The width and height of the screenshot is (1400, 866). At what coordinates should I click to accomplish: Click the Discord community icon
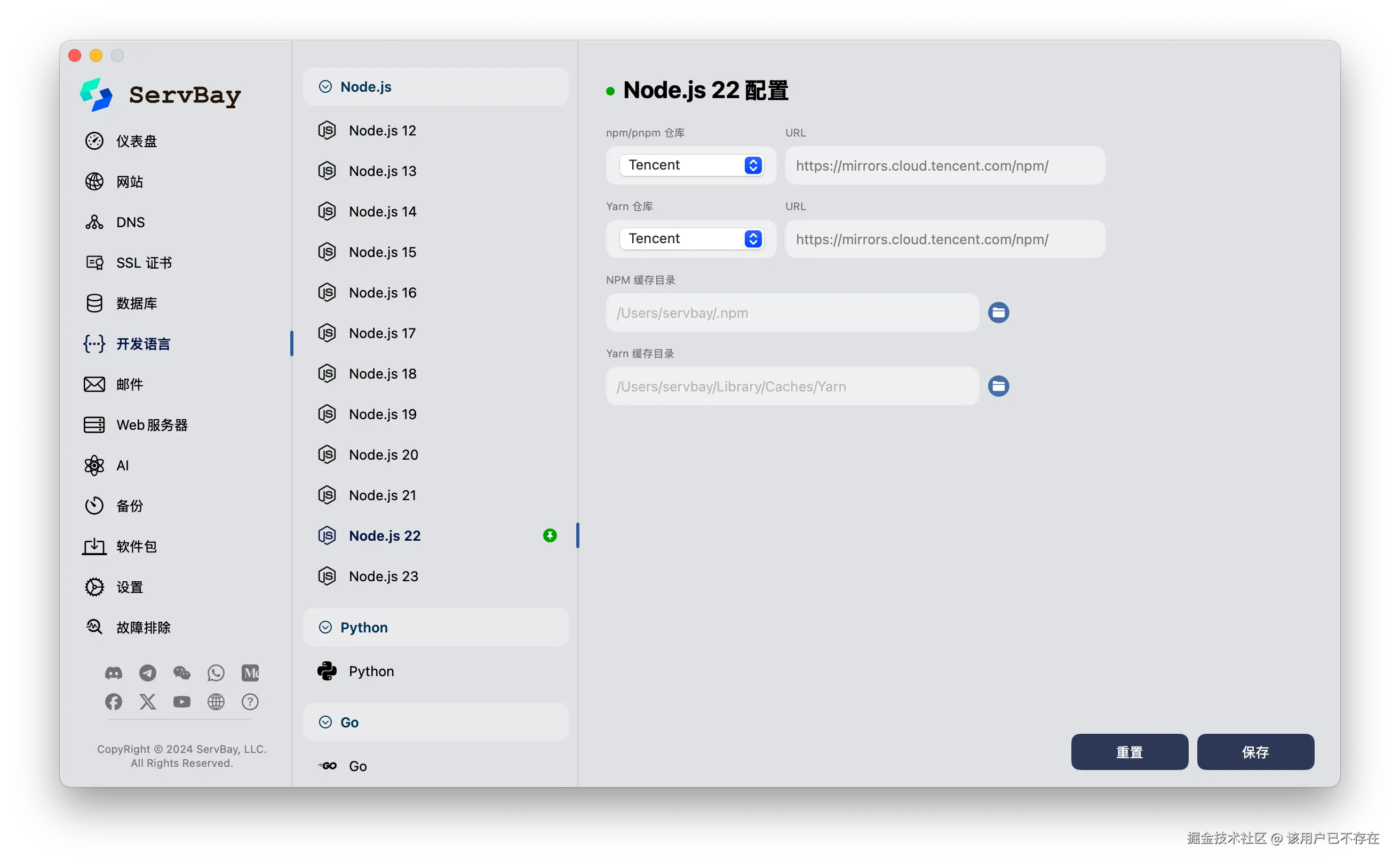[114, 672]
